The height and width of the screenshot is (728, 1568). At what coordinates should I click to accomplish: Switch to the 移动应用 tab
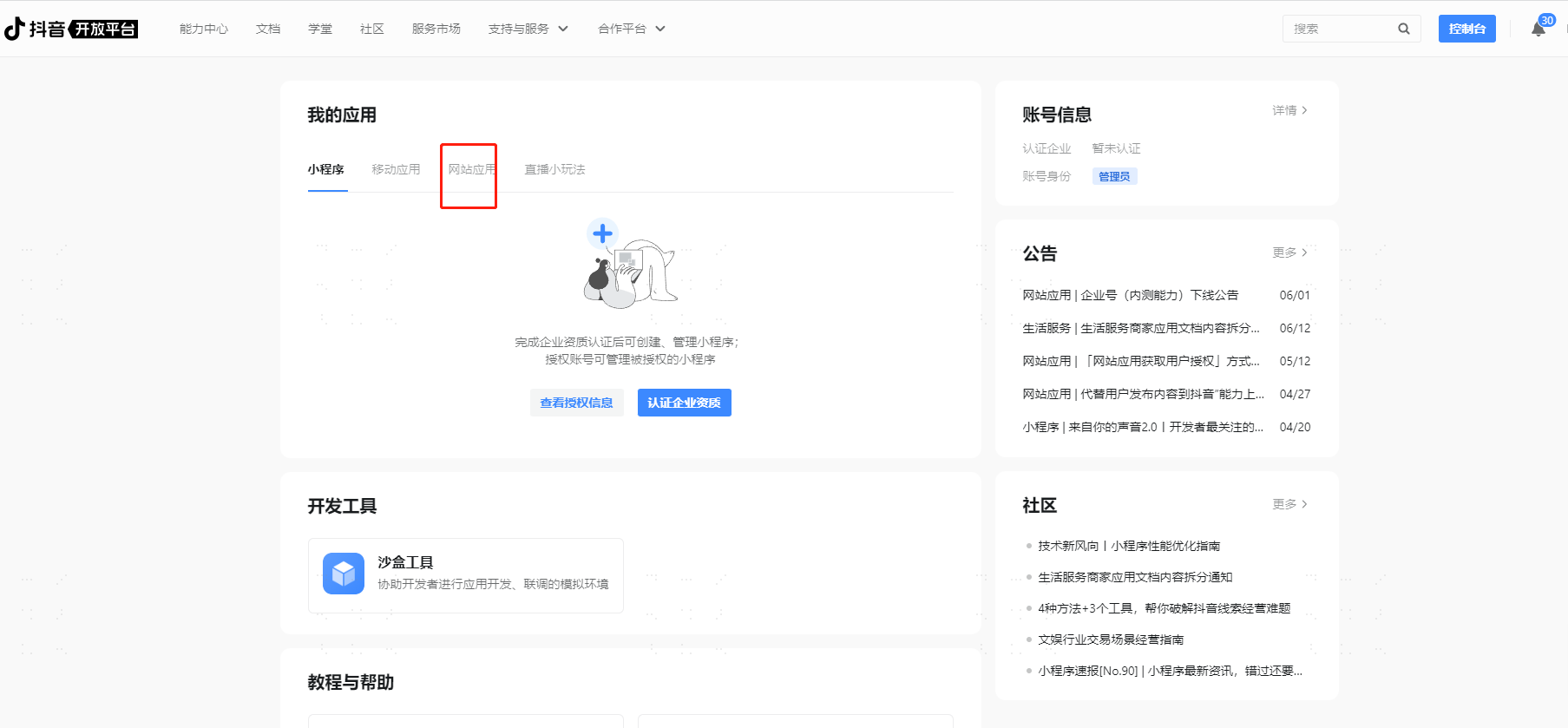pyautogui.click(x=396, y=169)
